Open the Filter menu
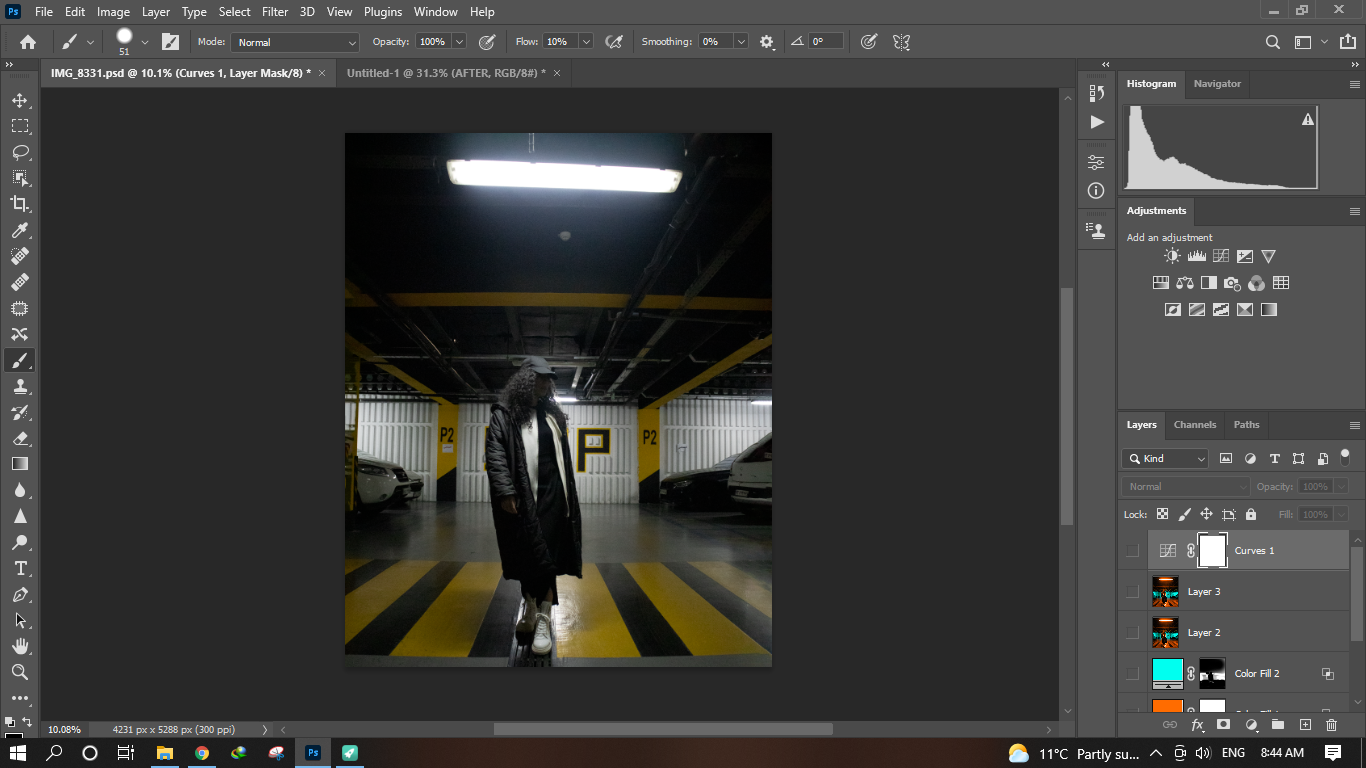 click(275, 12)
